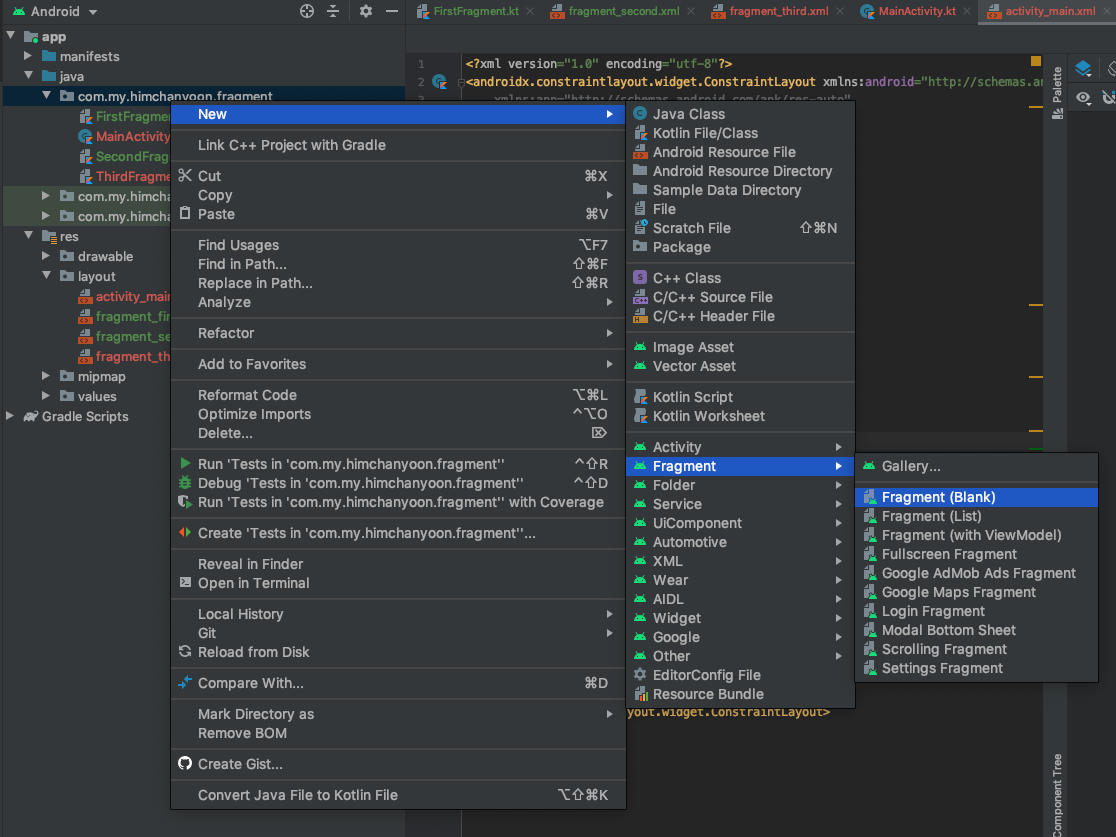Viewport: 1116px width, 837px height.
Task: Click the Java Class icon in New submenu
Action: tap(640, 113)
